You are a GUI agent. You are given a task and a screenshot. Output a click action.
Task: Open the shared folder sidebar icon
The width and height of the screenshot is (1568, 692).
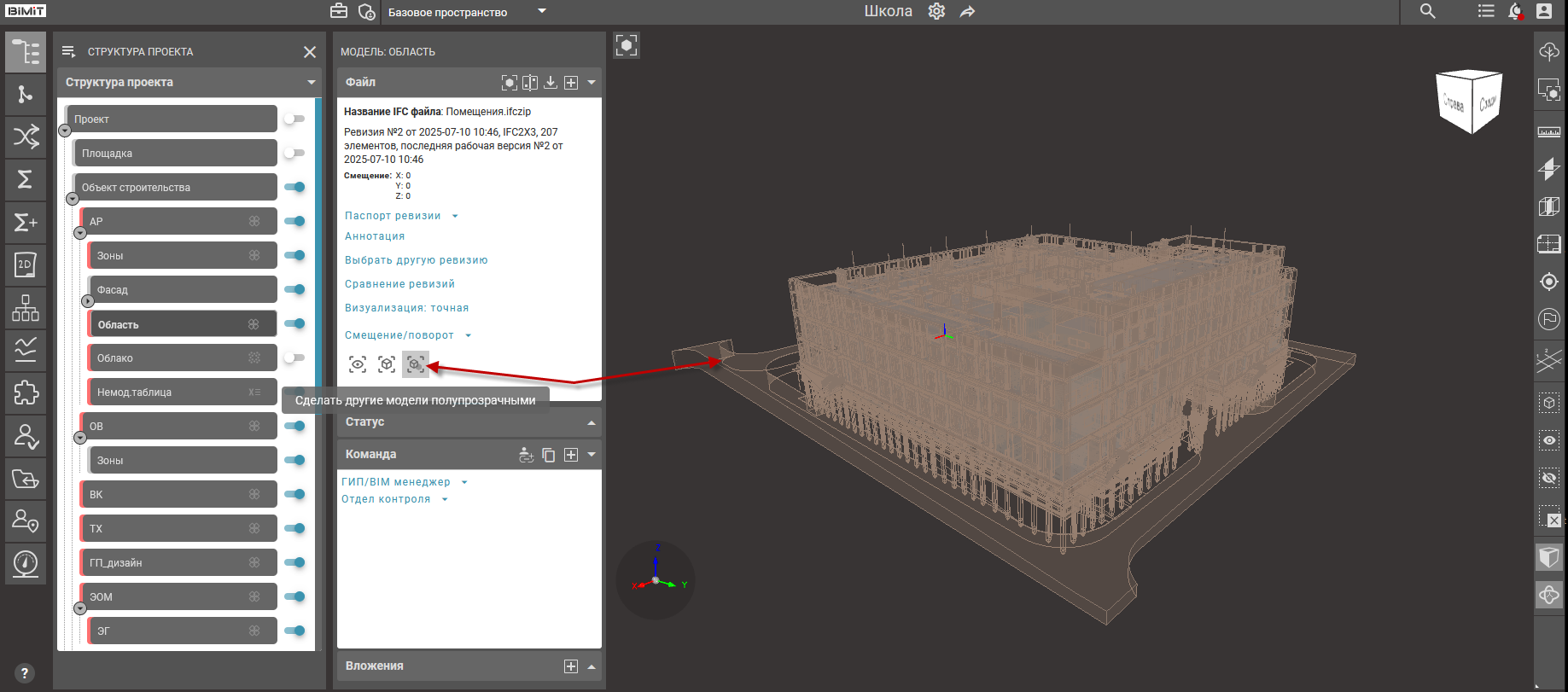[26, 479]
